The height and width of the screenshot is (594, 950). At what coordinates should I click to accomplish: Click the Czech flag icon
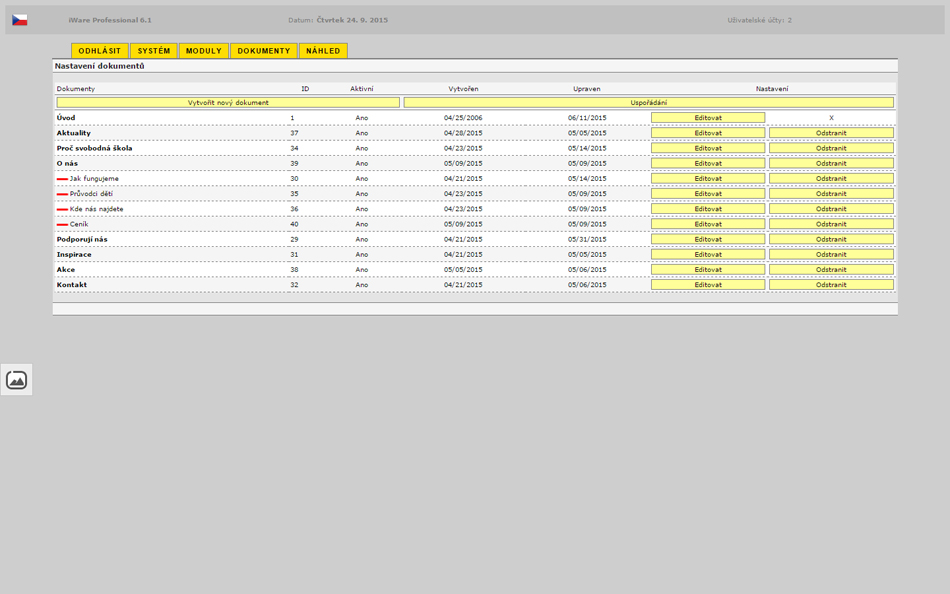pyautogui.click(x=19, y=20)
